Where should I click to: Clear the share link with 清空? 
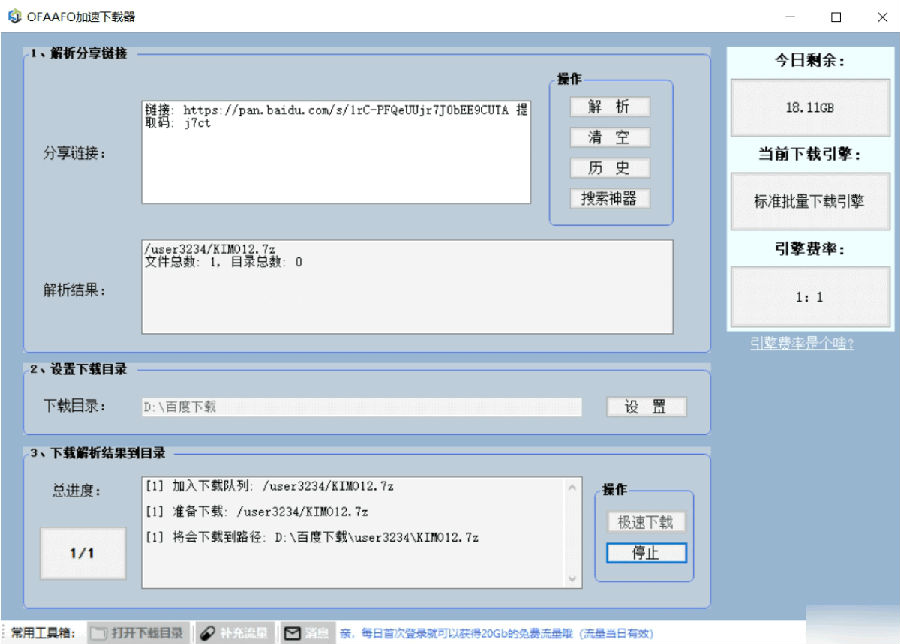point(609,137)
